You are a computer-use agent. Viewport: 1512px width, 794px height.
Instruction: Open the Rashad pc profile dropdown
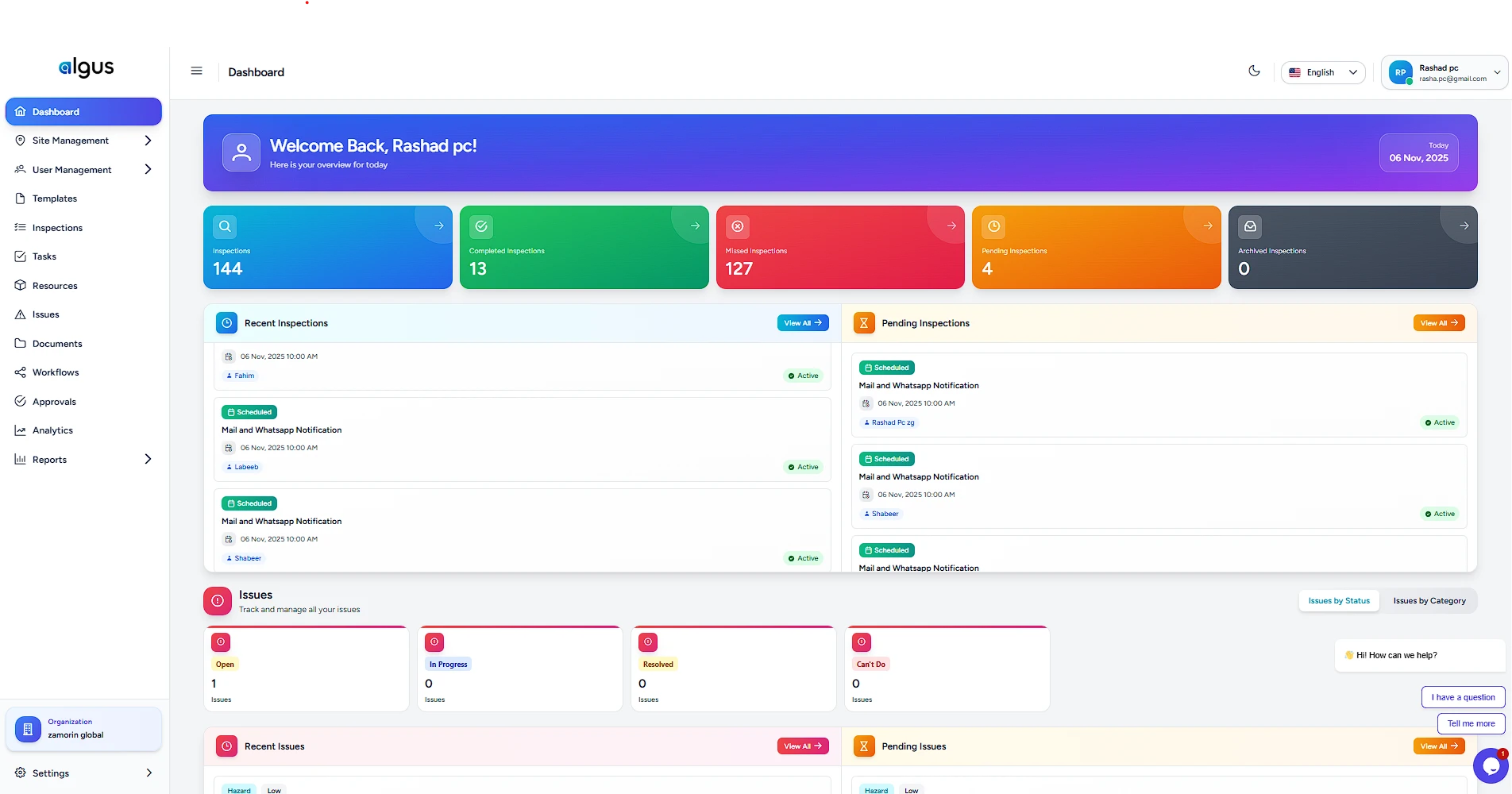pos(1443,72)
